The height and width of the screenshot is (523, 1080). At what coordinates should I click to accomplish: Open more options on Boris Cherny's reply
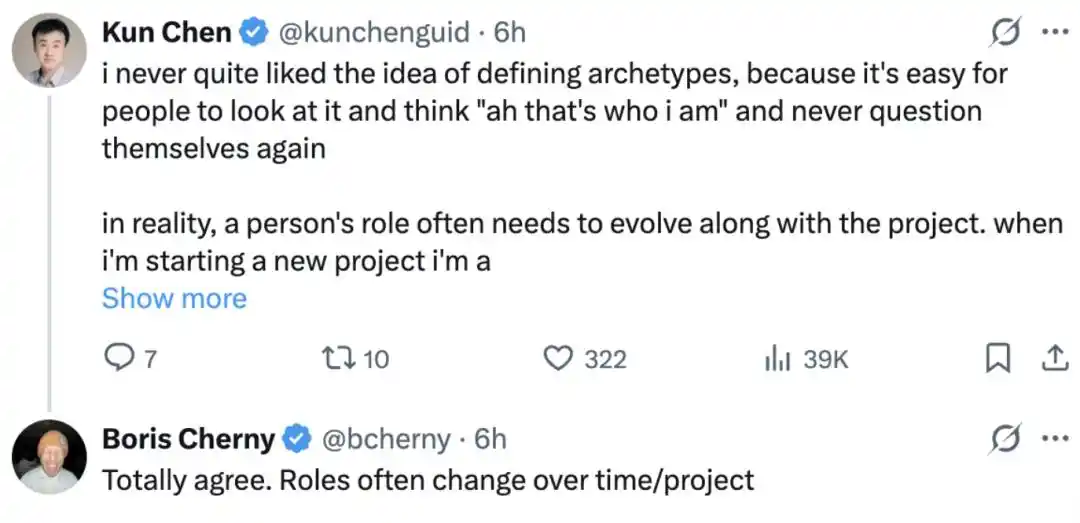point(1055,438)
